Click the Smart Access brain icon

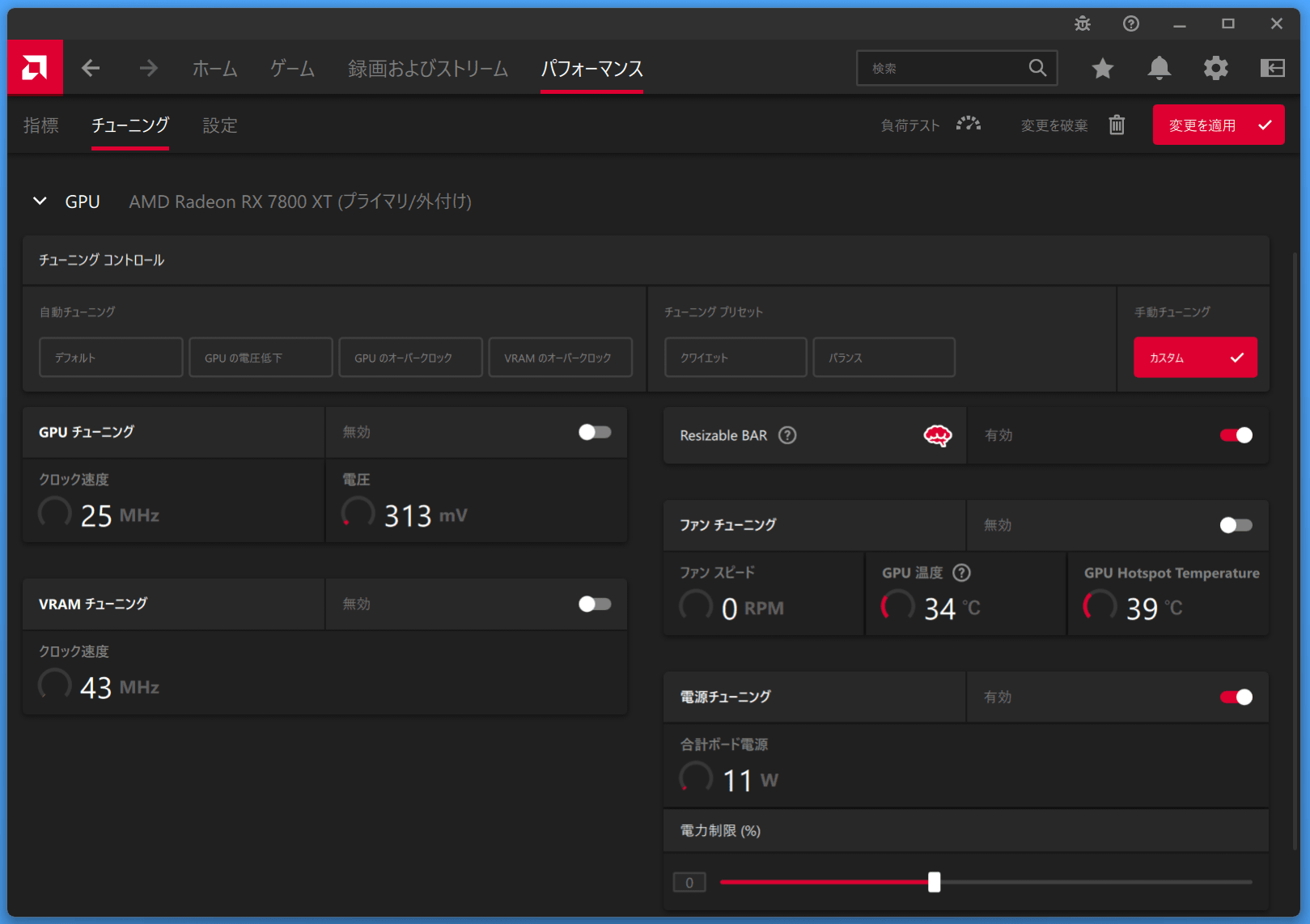pos(938,435)
